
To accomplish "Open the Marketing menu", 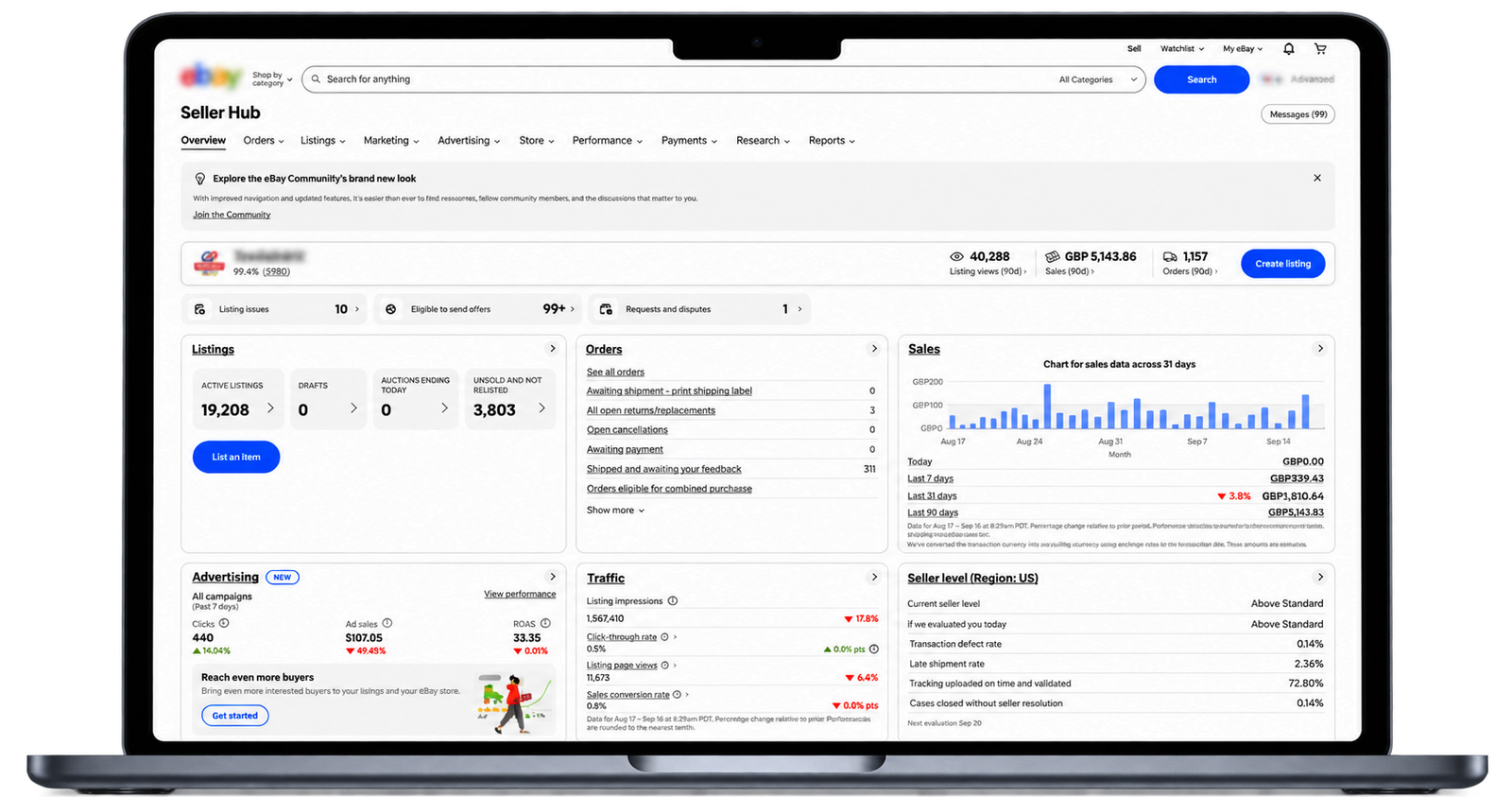I will (x=391, y=141).
